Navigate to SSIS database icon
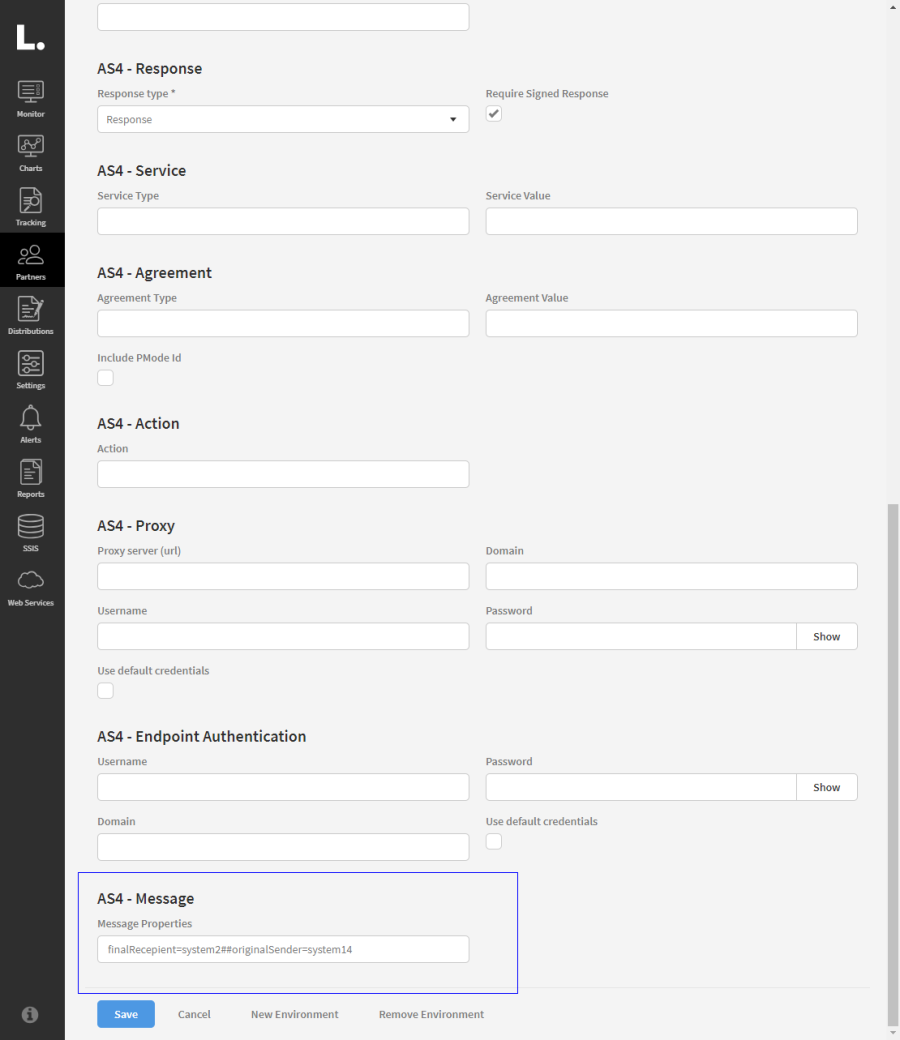 pos(31,531)
